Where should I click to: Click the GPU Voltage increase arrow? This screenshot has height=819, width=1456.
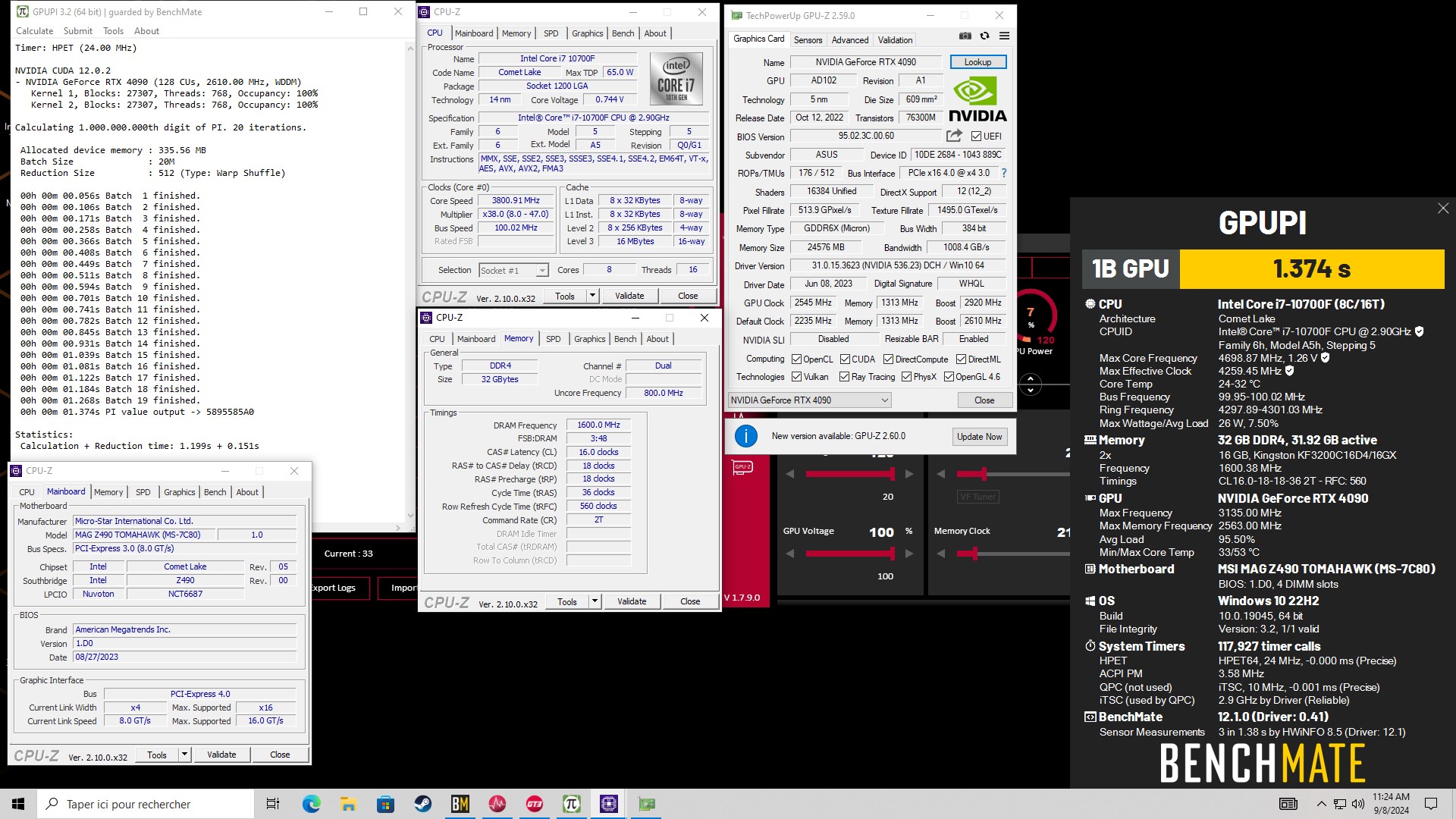pos(909,554)
